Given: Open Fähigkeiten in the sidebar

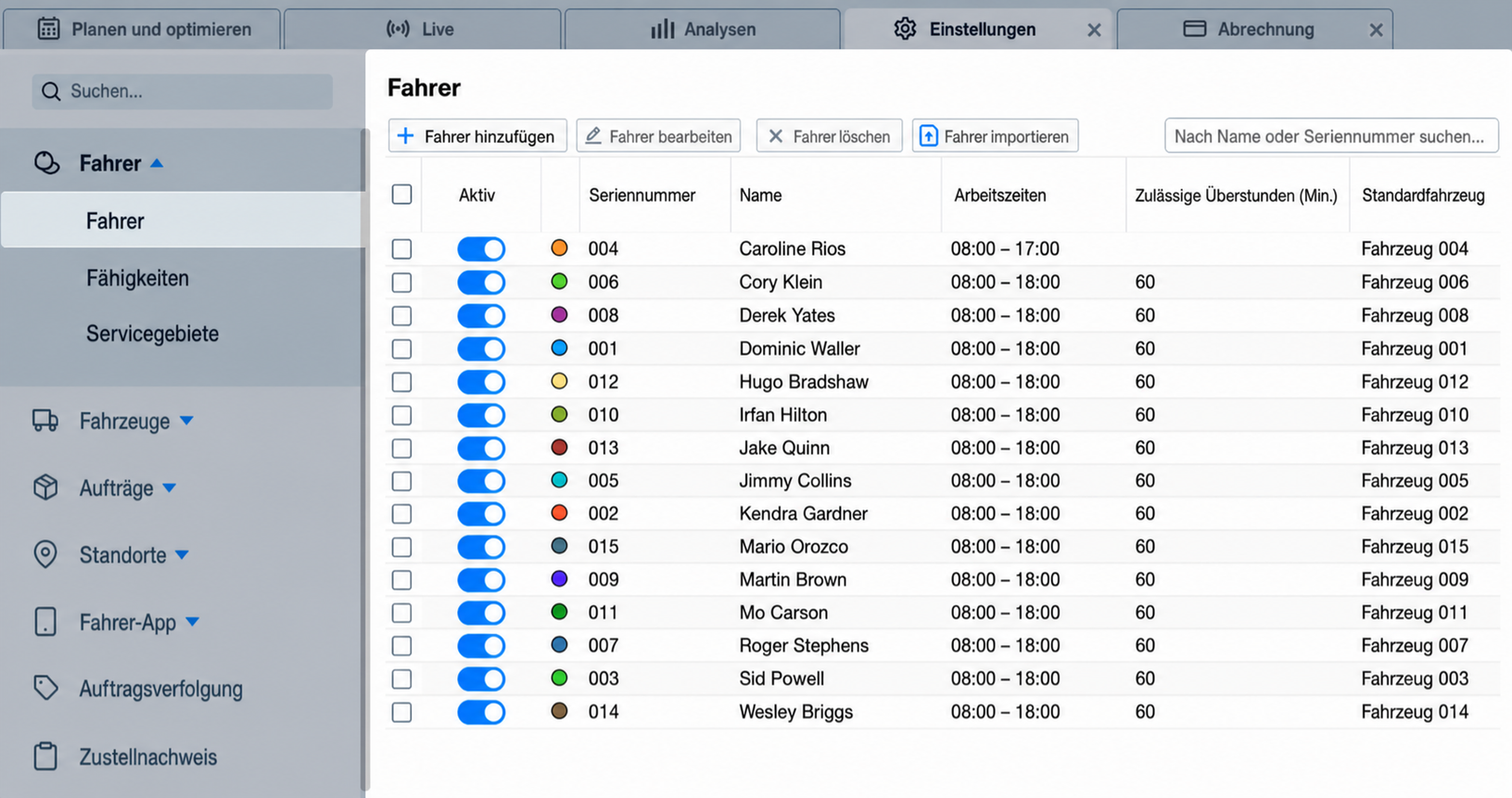Looking at the screenshot, I should [137, 278].
